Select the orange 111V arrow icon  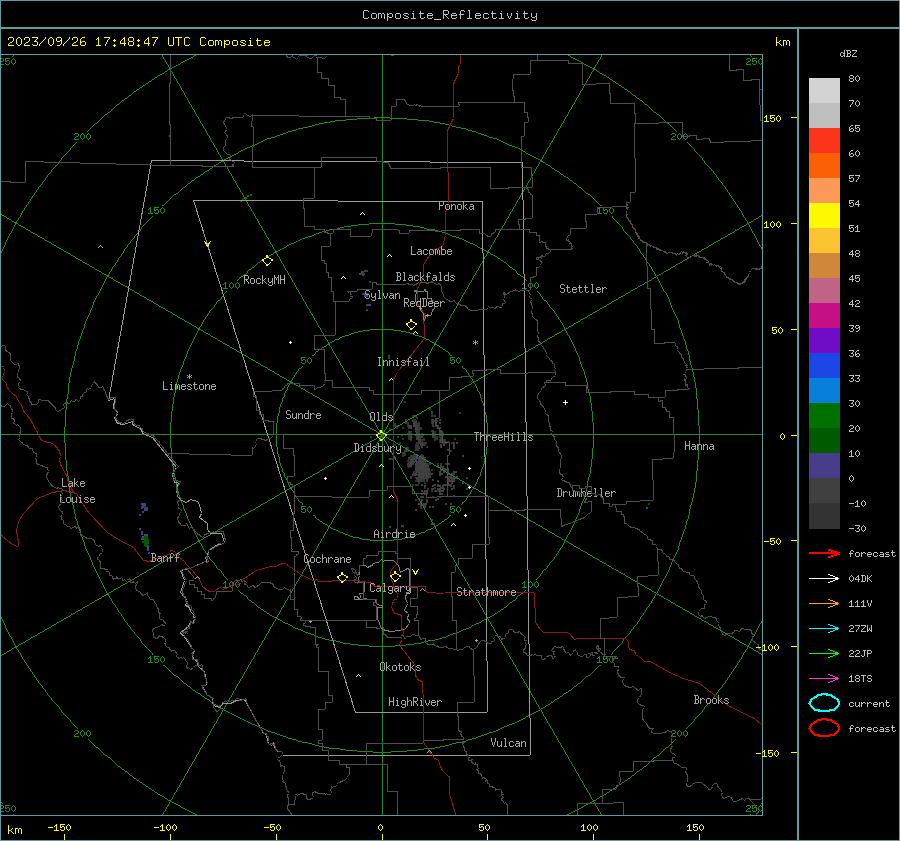tap(824, 603)
